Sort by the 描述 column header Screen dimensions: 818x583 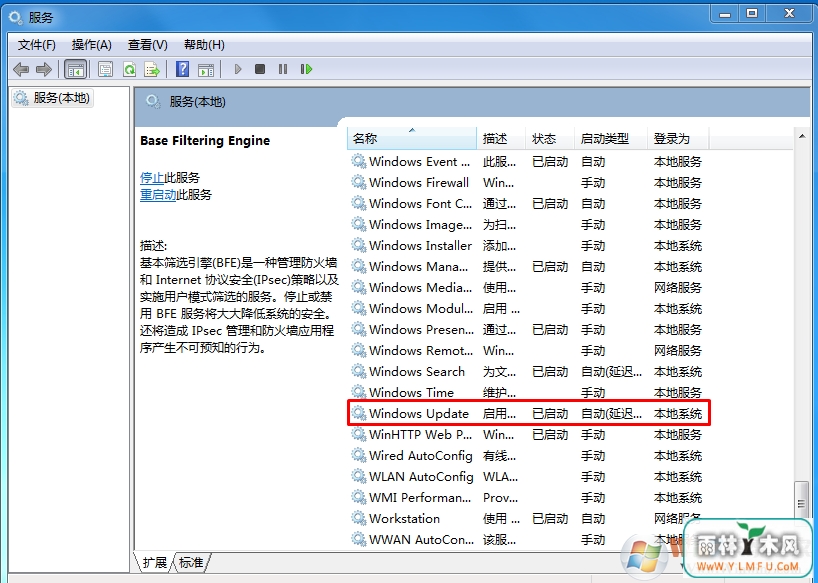501,139
